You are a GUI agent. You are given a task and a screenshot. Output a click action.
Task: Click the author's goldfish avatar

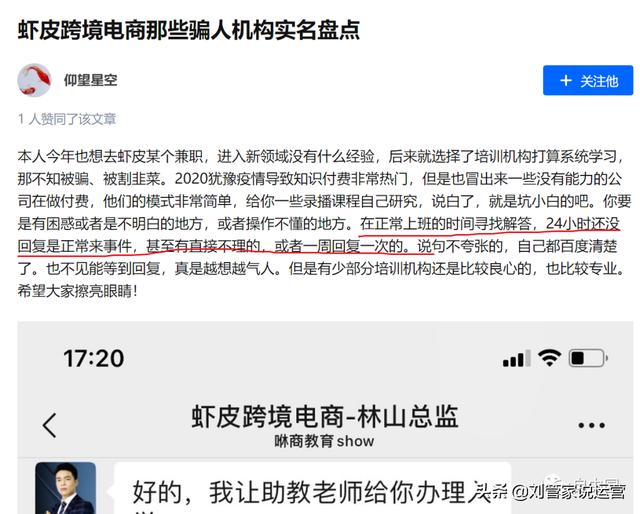[x=34, y=80]
